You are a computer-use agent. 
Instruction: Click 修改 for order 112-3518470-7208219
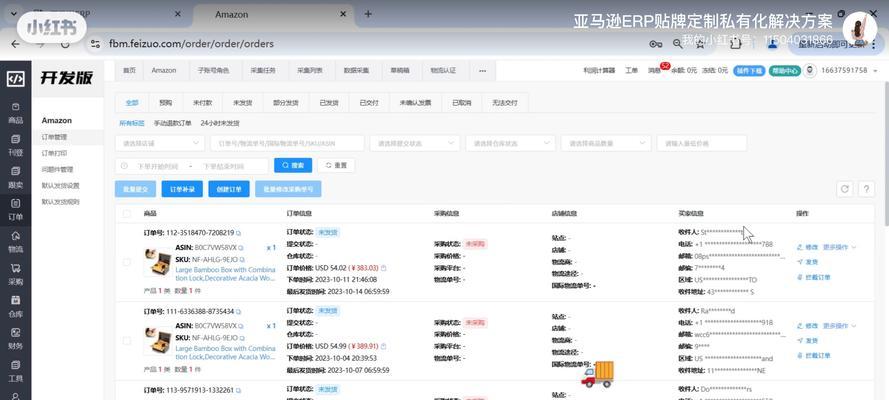[808, 247]
